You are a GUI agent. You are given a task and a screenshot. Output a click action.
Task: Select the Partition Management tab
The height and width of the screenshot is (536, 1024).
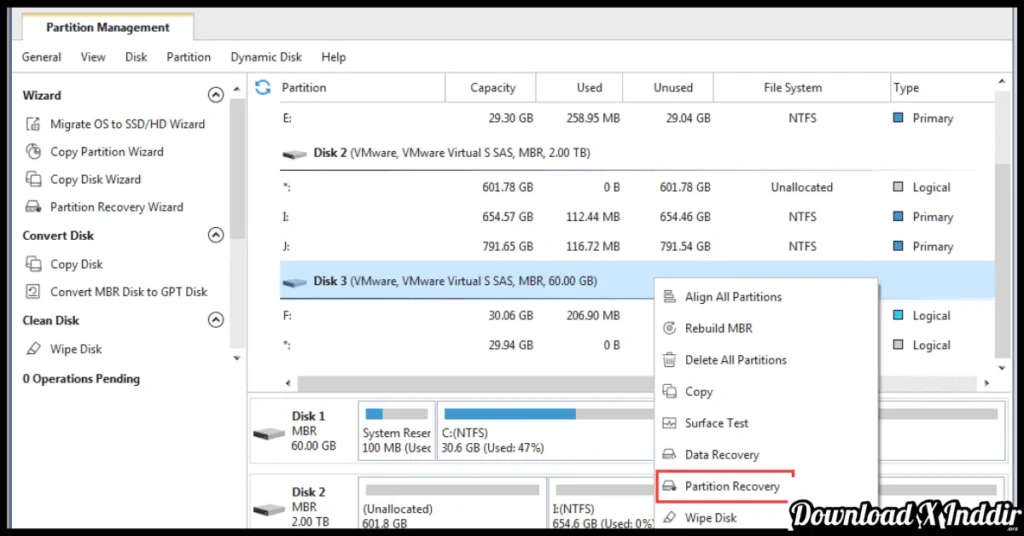(x=108, y=27)
